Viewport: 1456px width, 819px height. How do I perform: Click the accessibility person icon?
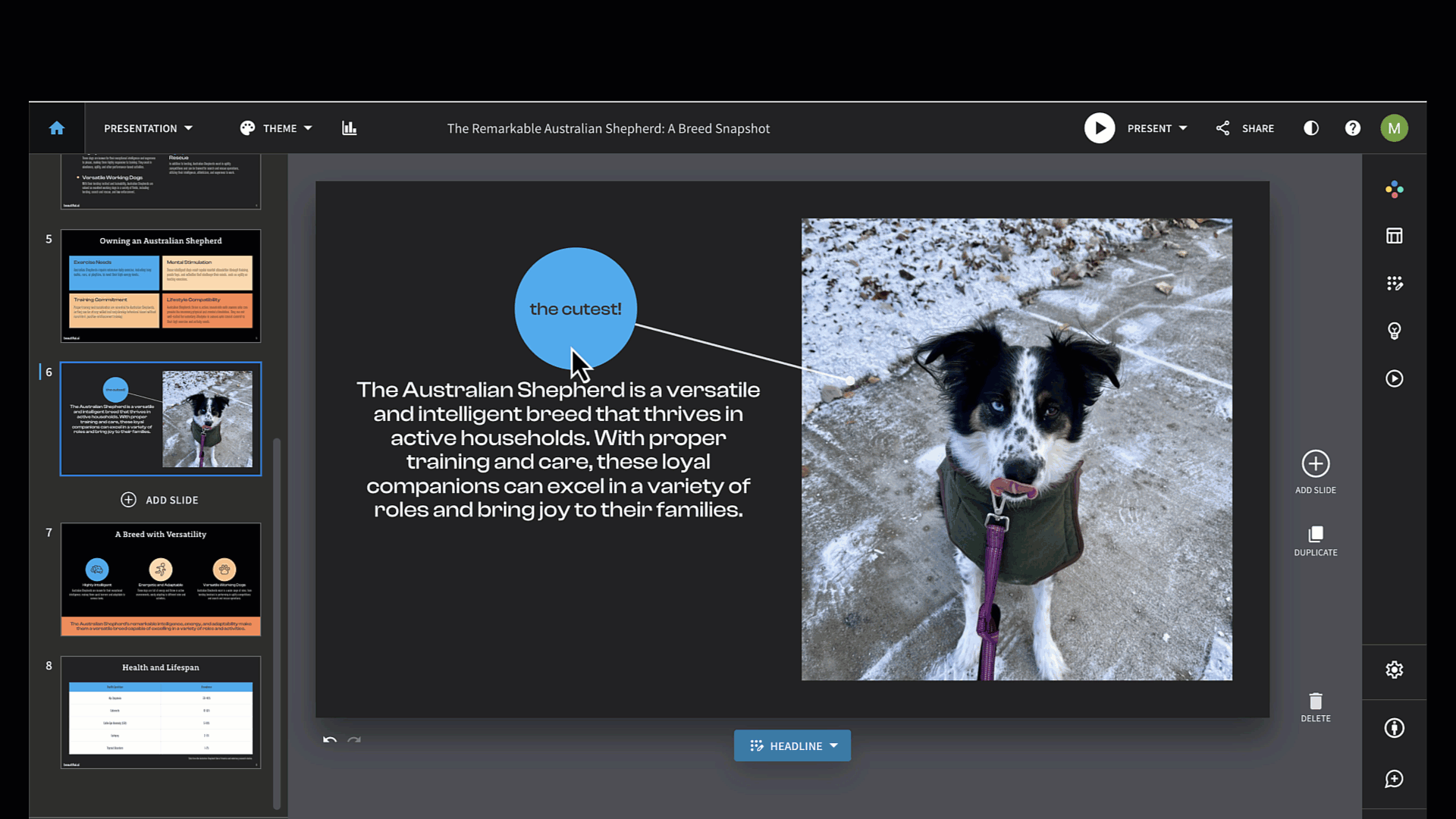click(x=1394, y=727)
